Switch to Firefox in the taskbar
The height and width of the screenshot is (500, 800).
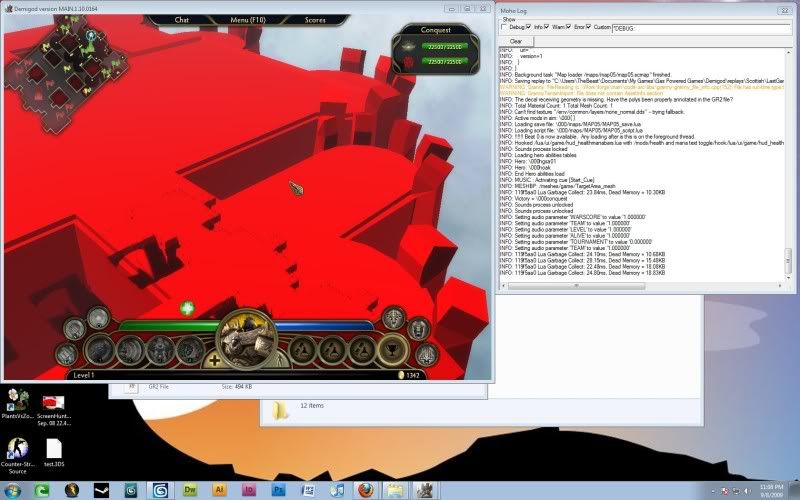pos(365,491)
